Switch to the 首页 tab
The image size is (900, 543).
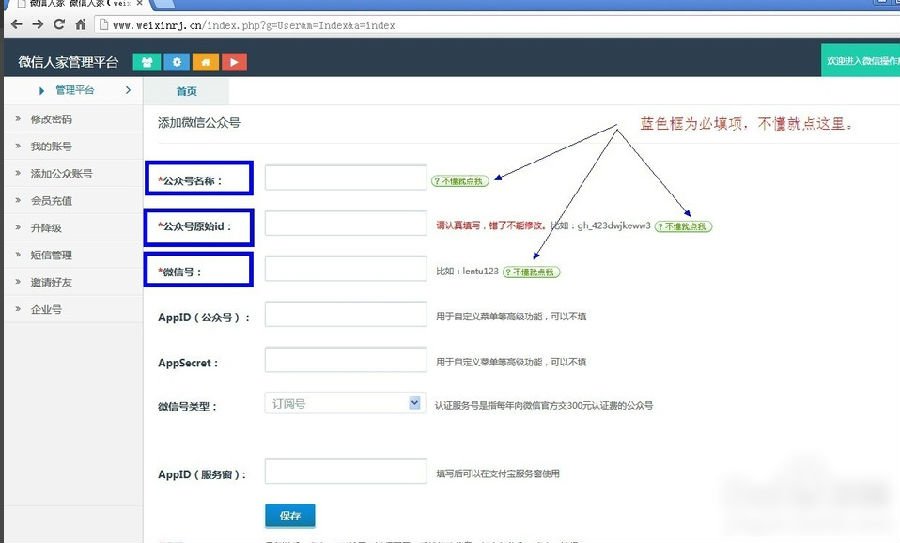pos(186,91)
